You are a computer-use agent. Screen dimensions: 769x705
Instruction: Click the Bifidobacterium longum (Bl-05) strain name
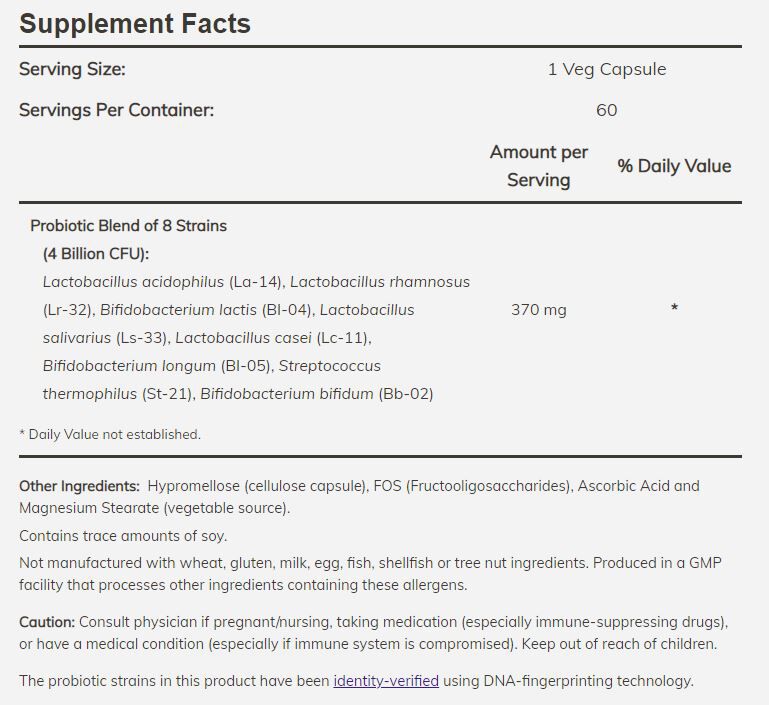[x=156, y=366]
